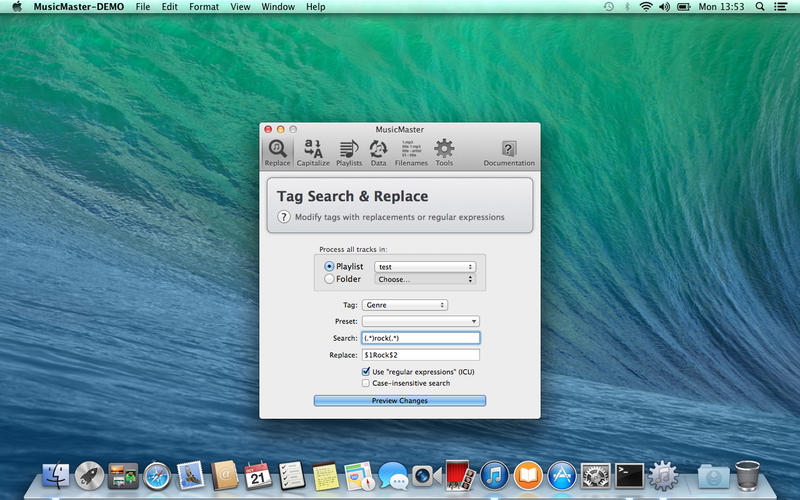
Task: Select the Folder radio button
Action: point(329,279)
